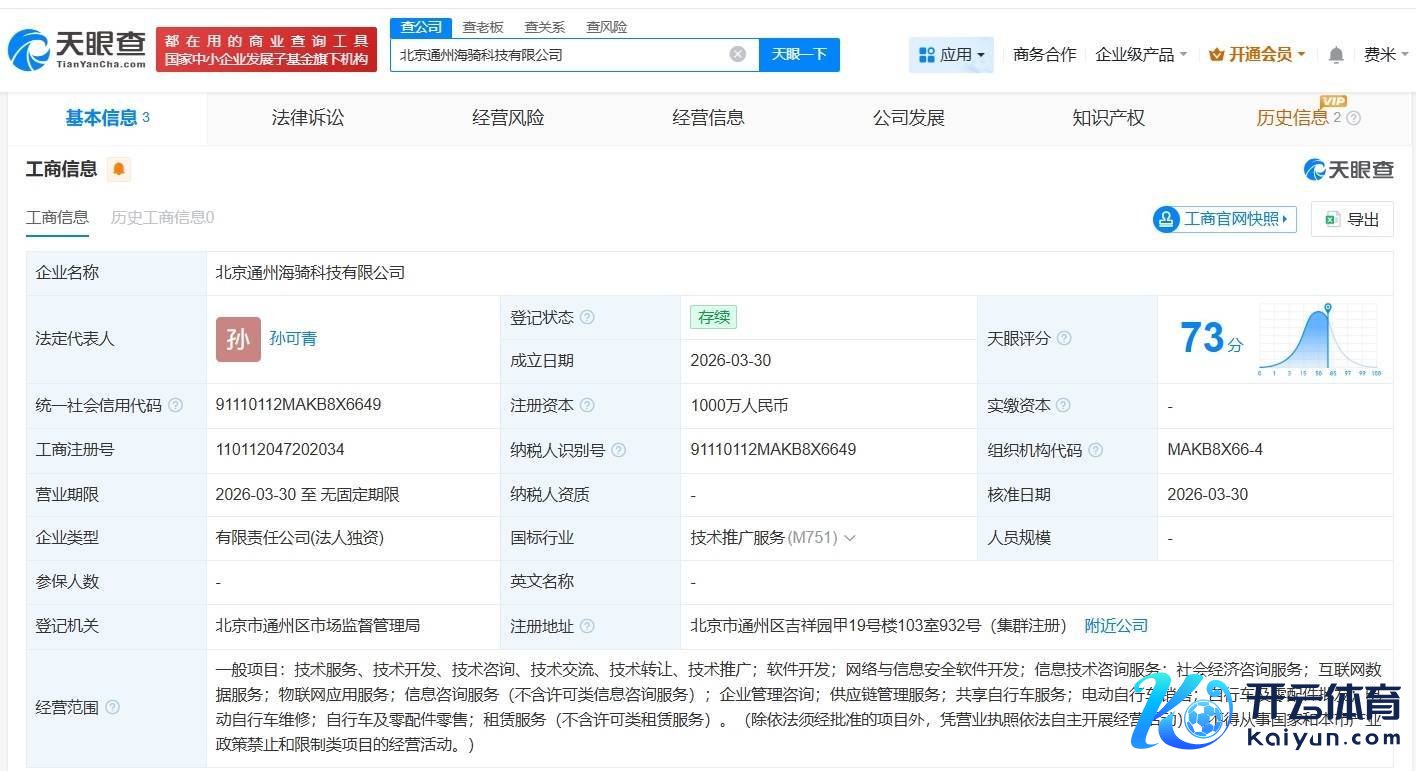Screen dimensions: 1416x771
Task: Select the 查老板 search mode tab
Action: coord(482,27)
